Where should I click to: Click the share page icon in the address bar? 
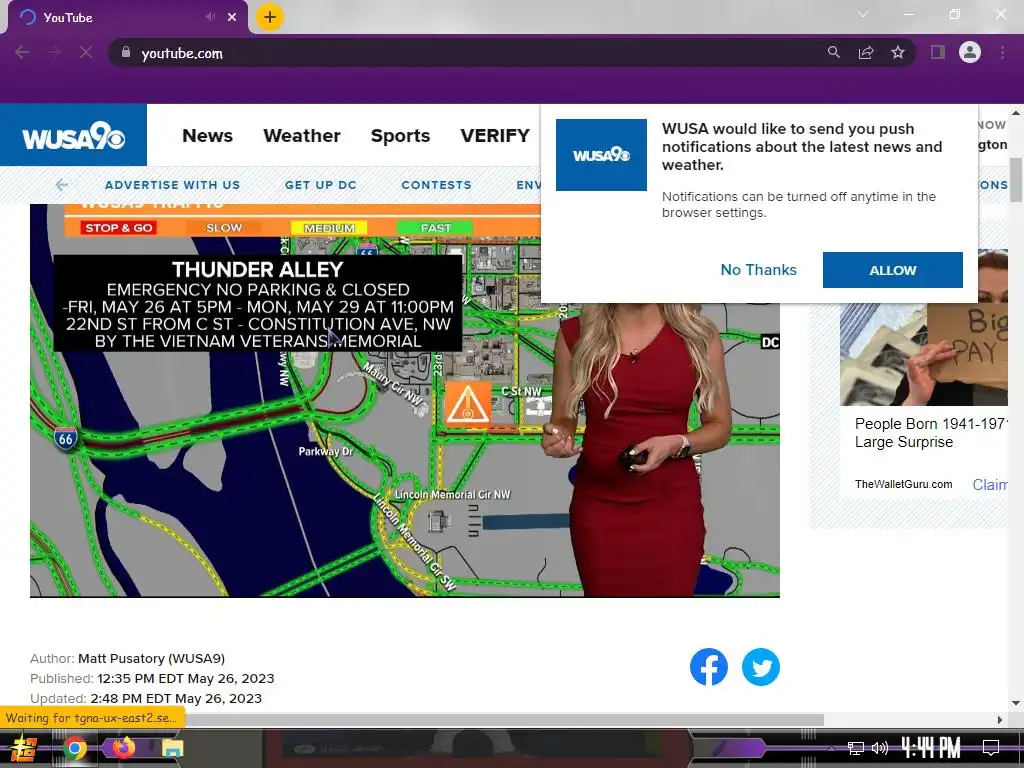(x=866, y=52)
